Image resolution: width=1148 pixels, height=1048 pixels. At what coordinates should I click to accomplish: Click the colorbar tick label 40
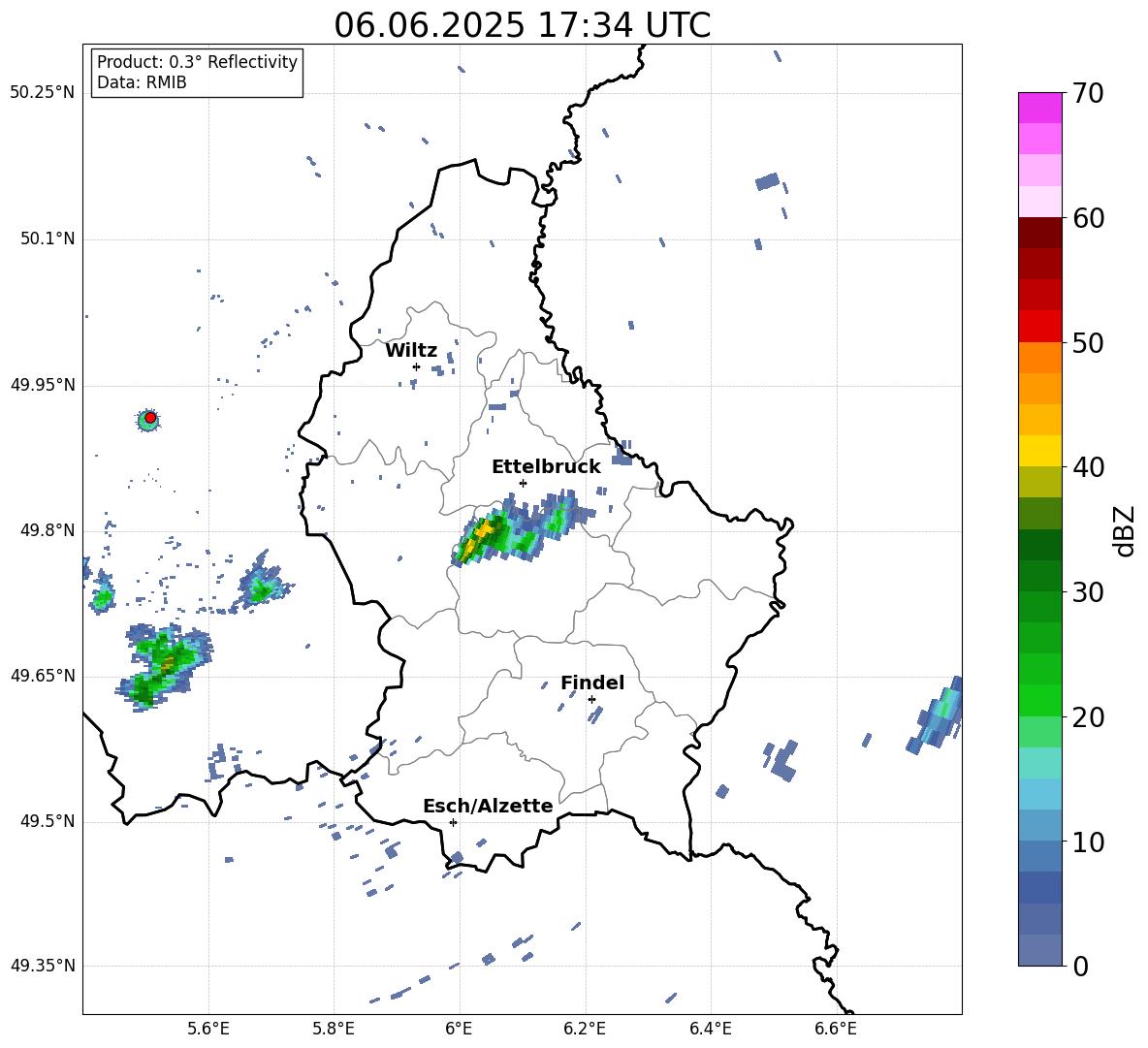[1087, 467]
